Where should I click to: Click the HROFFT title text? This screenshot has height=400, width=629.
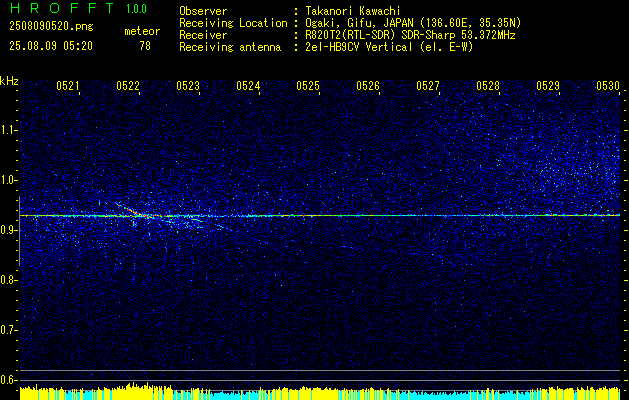[x=62, y=8]
